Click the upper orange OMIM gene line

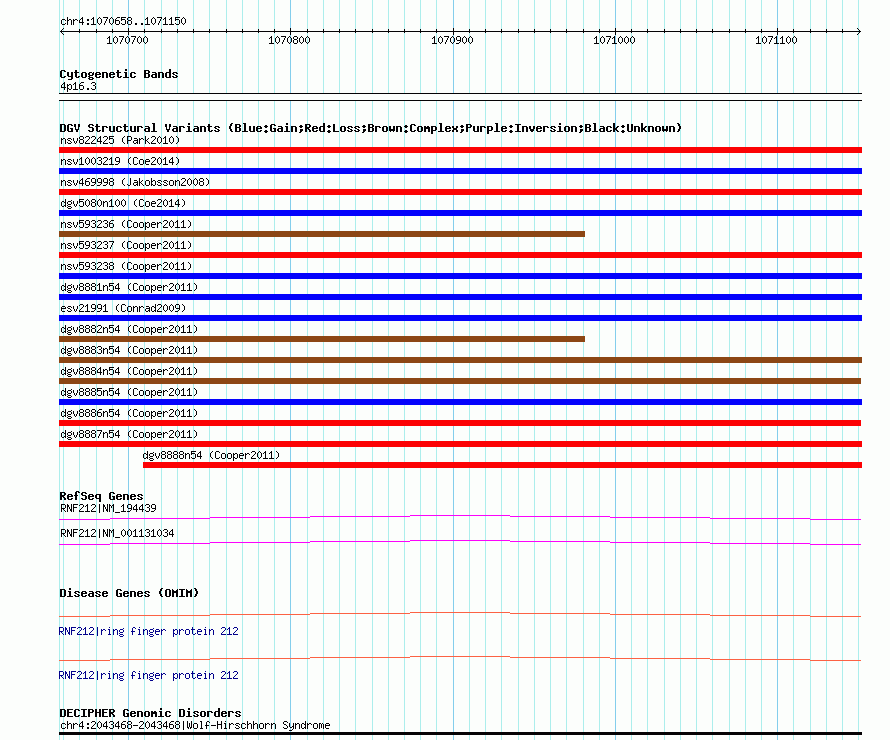point(460,614)
